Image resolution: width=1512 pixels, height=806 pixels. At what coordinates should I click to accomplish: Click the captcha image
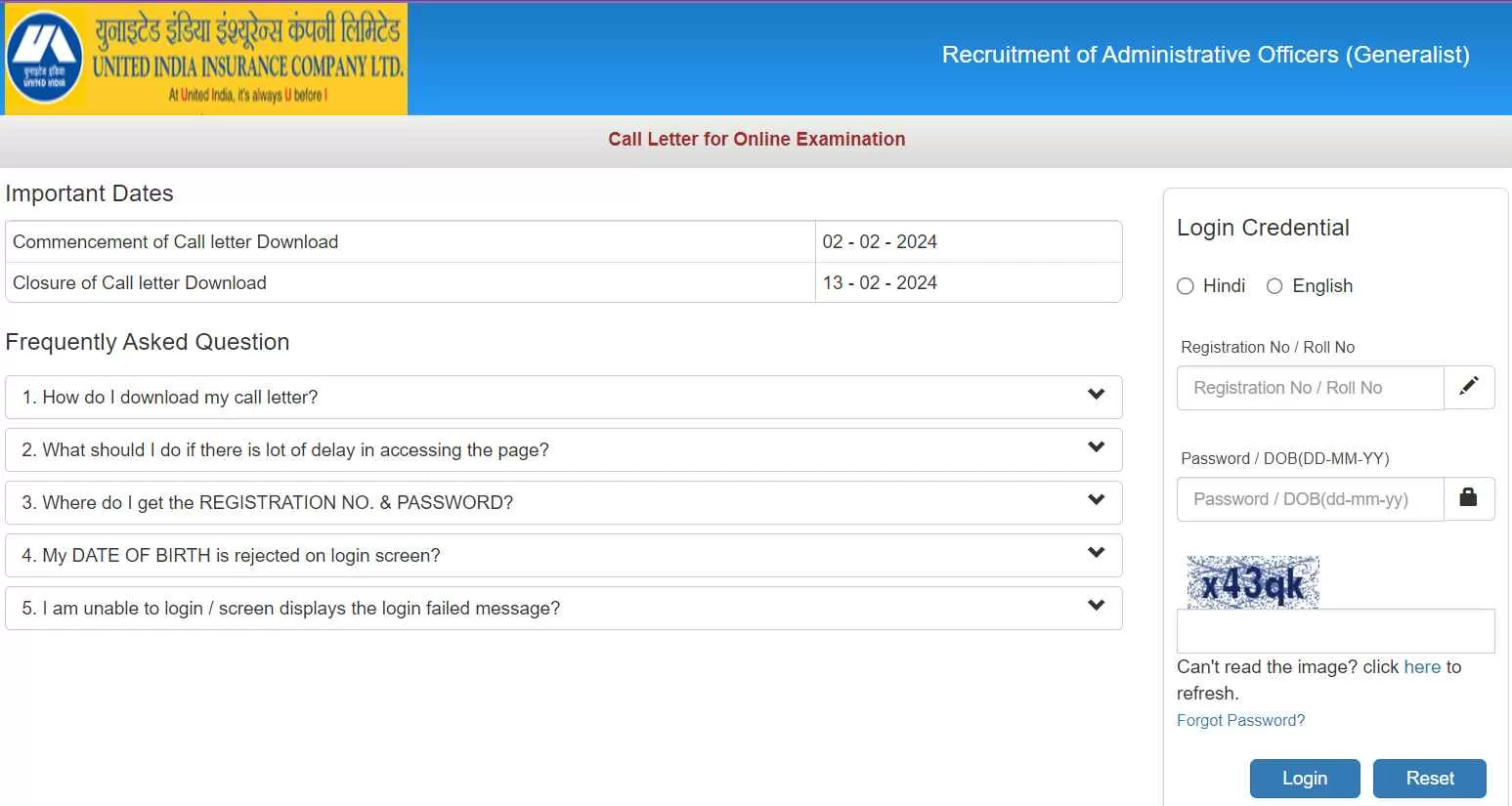1252,582
